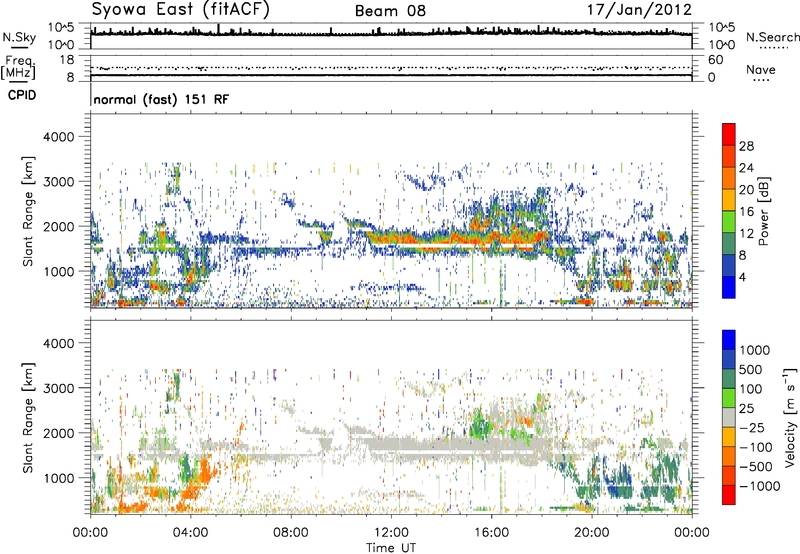Click the '-25' label on the velocity color bar
The width and height of the screenshot is (800, 554).
[x=752, y=427]
